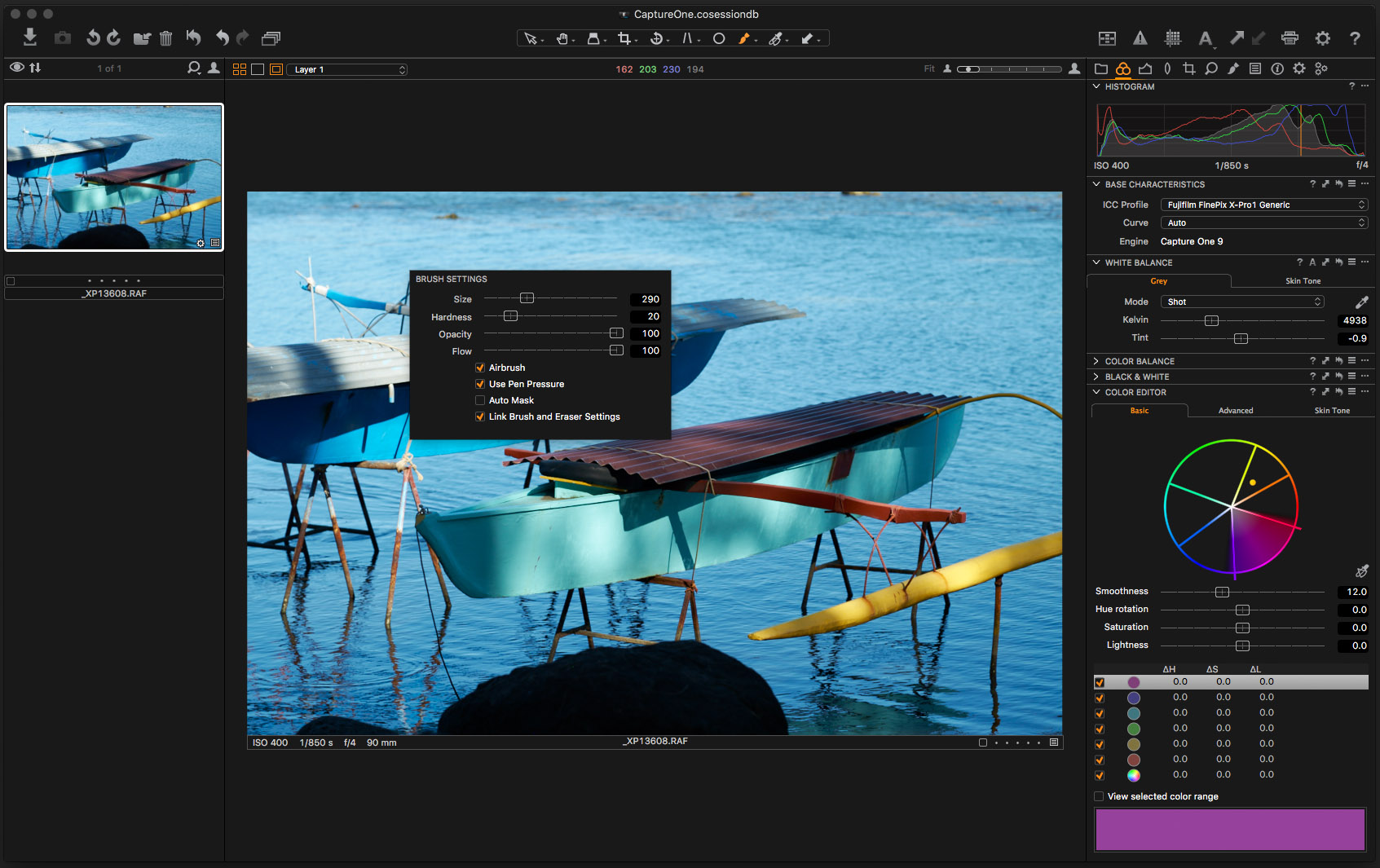Toggle the exposure warning triangle icon
1380x868 pixels.
(1140, 38)
